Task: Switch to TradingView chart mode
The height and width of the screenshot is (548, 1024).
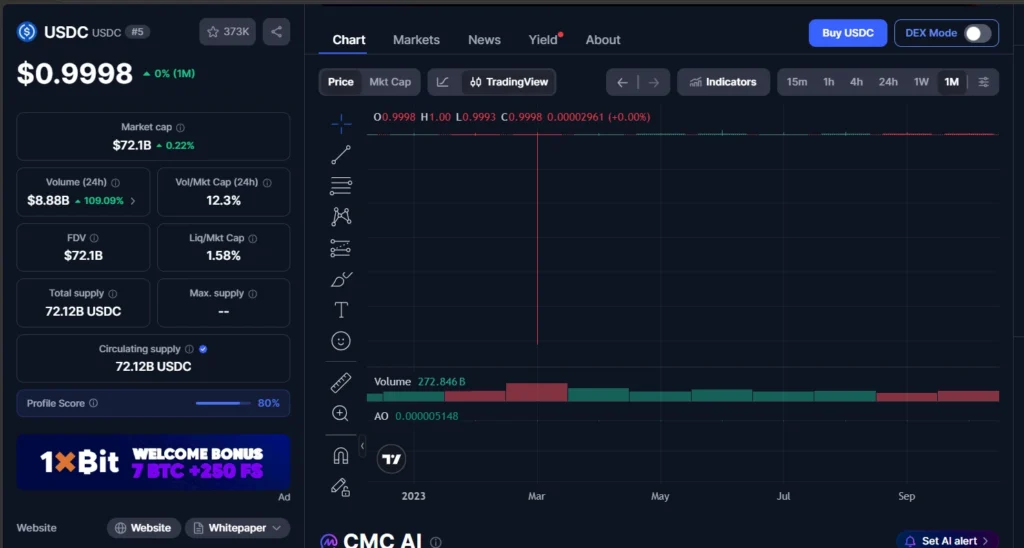Action: [x=509, y=82]
